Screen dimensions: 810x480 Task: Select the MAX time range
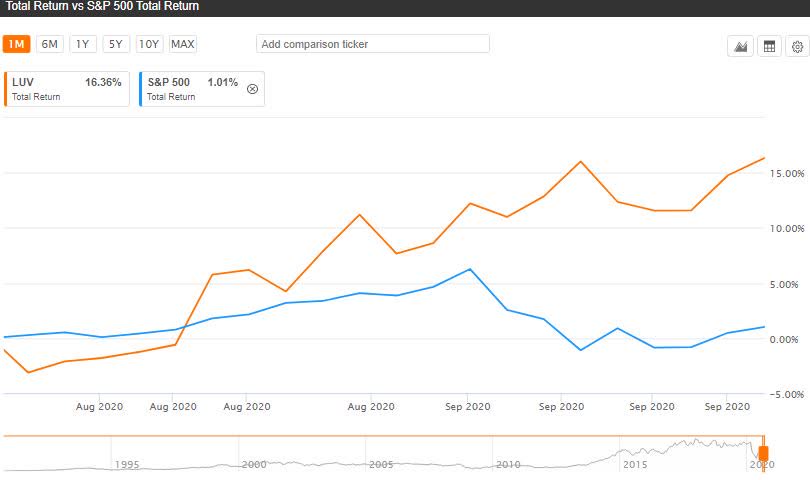(183, 44)
